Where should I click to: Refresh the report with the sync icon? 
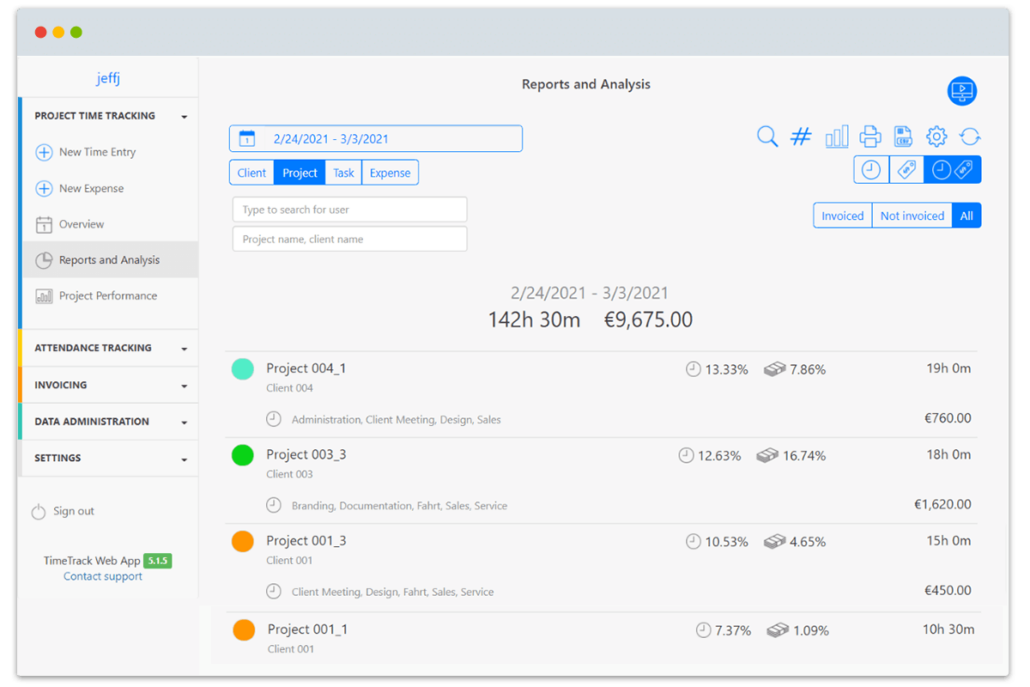coord(970,137)
